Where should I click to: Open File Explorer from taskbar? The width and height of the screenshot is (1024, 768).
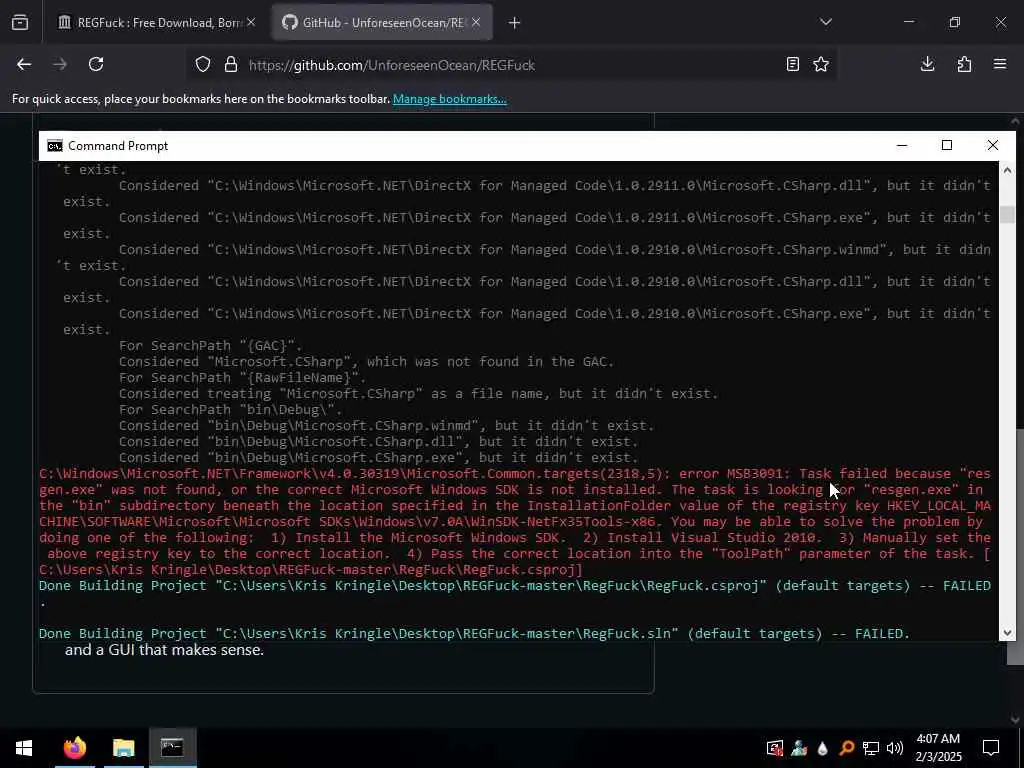(123, 748)
